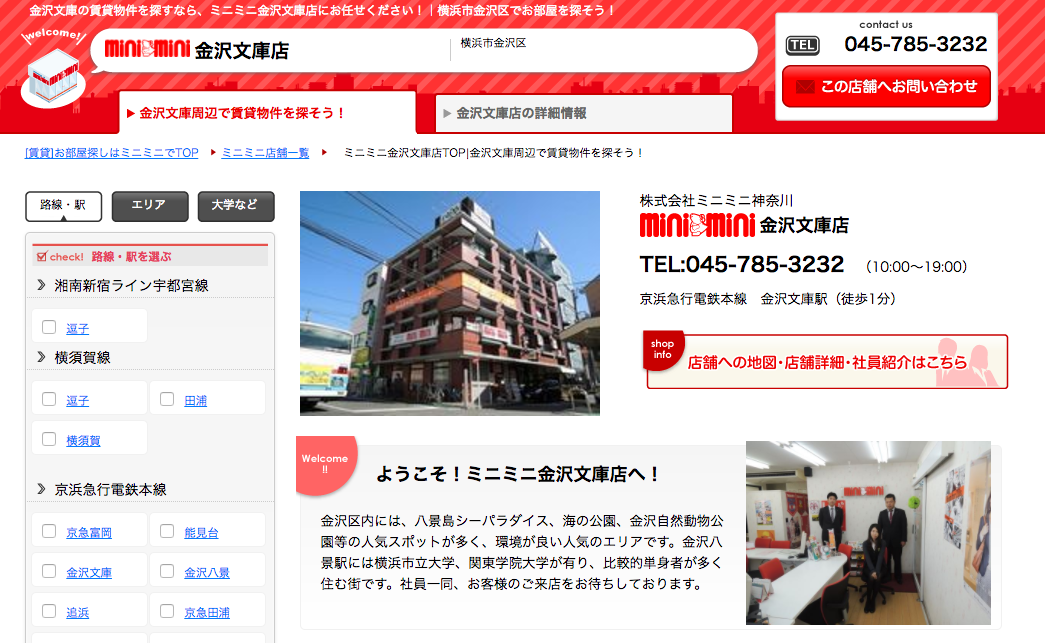This screenshot has width=1045, height=643.
Task: Switch to the エリア tab
Action: point(149,206)
